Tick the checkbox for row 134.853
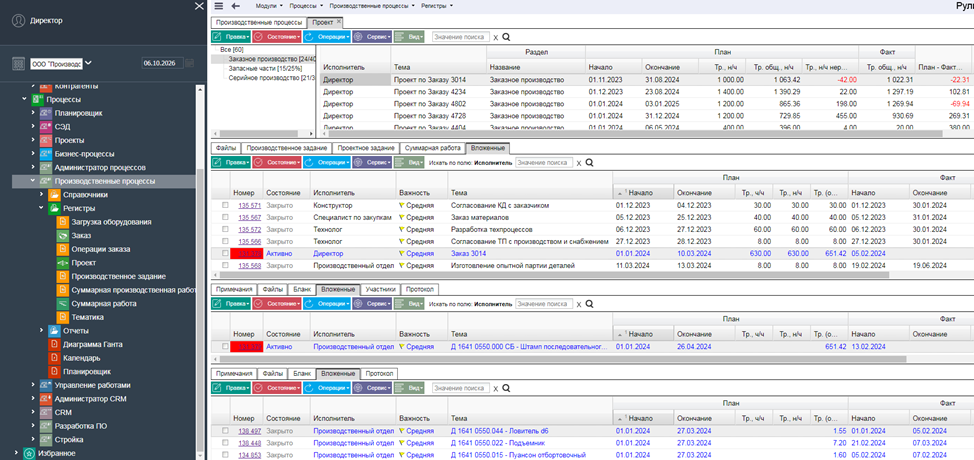This screenshot has width=974, height=460. 225,454
